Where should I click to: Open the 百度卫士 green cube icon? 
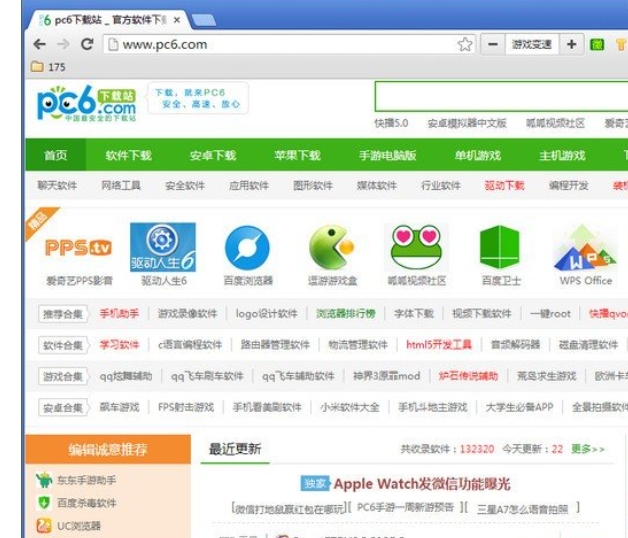click(500, 247)
